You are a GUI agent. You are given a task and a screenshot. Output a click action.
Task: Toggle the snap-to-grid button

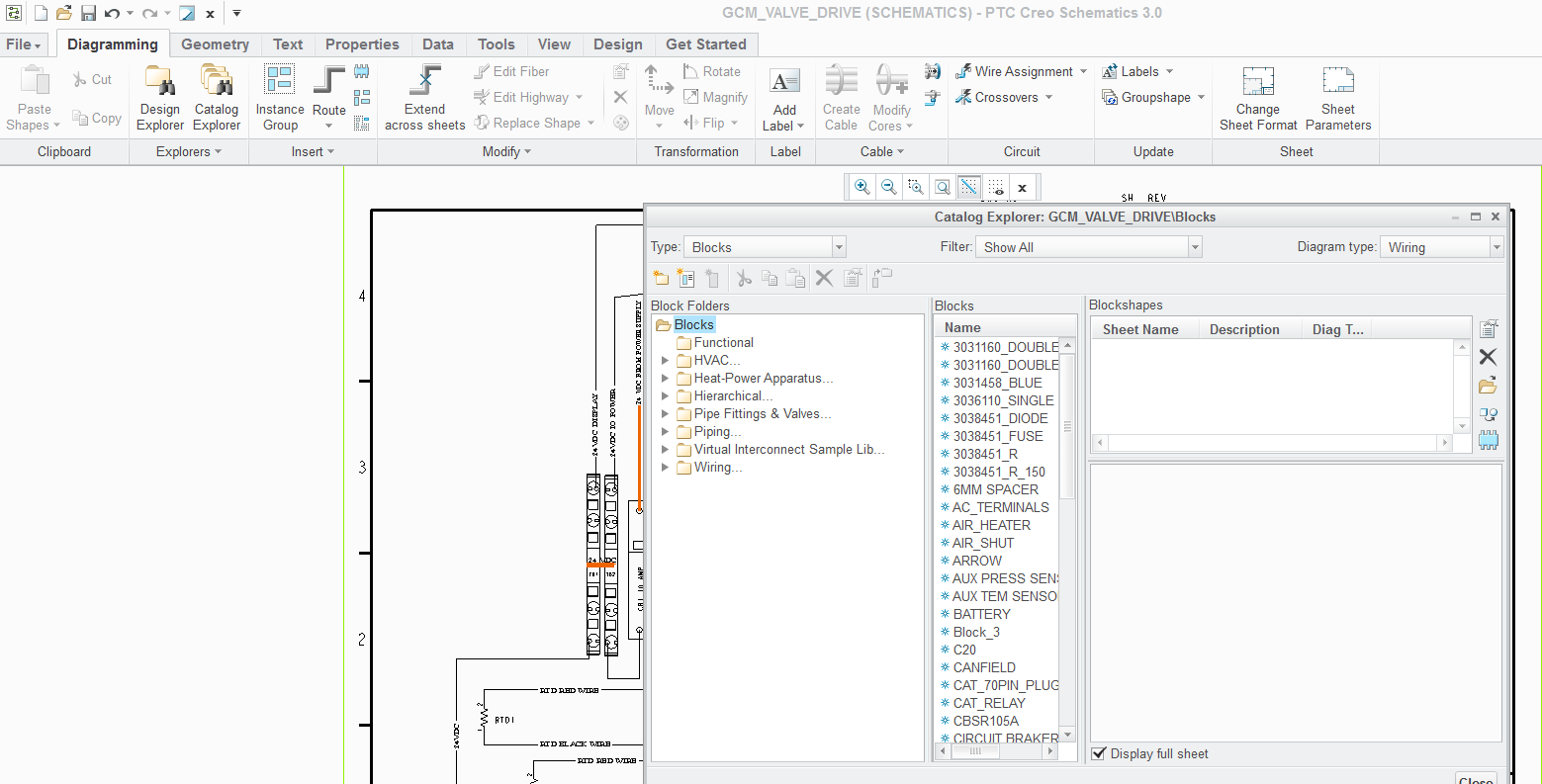969,187
